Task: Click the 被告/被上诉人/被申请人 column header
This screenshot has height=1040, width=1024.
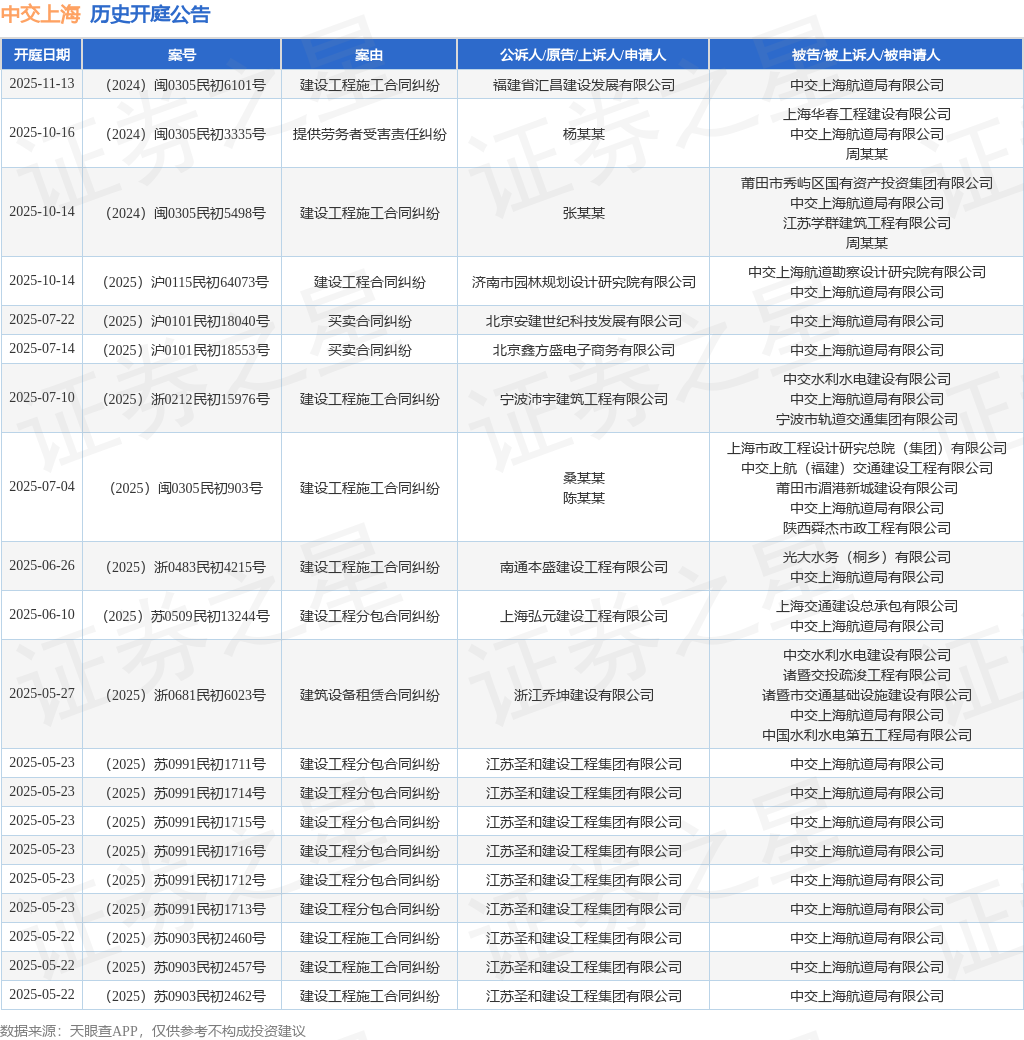Action: (866, 54)
